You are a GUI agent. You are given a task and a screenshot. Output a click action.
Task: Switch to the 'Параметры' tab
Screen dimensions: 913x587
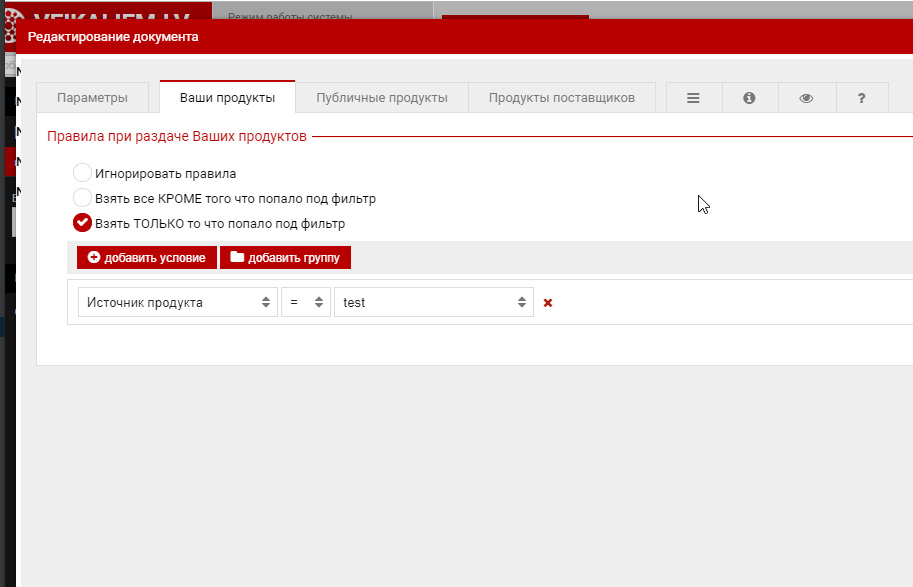pyautogui.click(x=92, y=98)
